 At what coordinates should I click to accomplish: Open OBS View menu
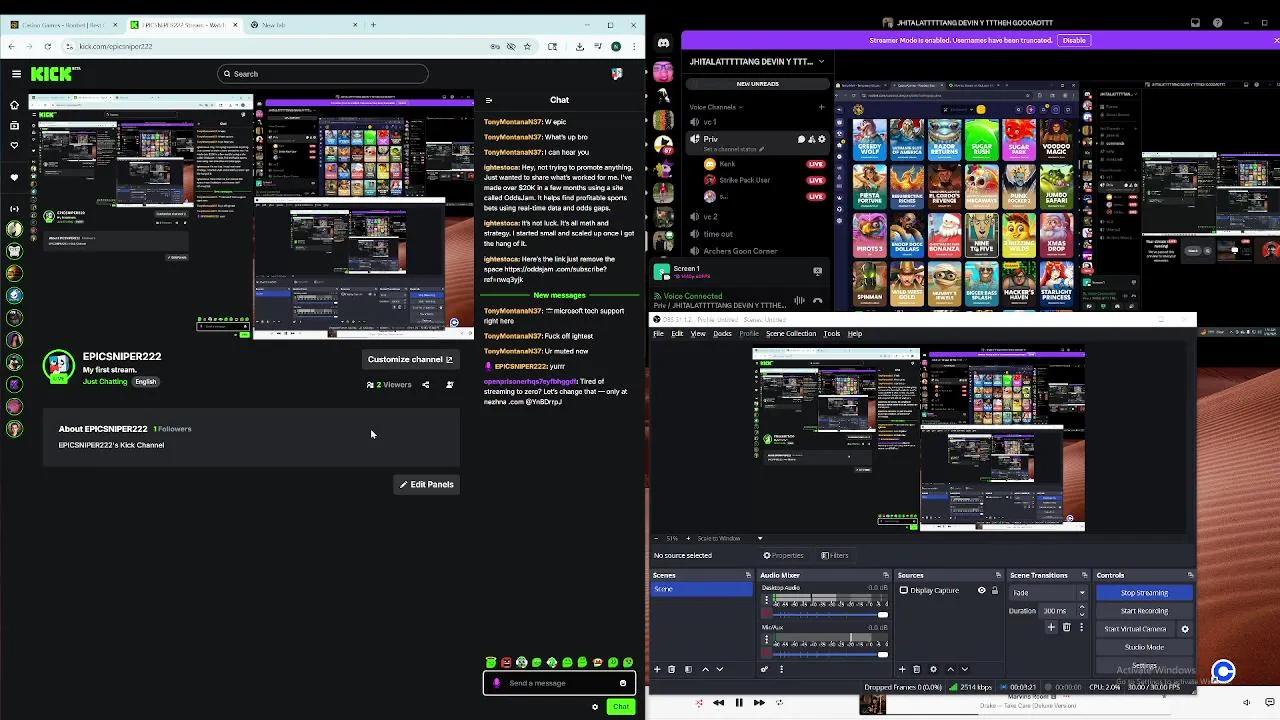698,334
